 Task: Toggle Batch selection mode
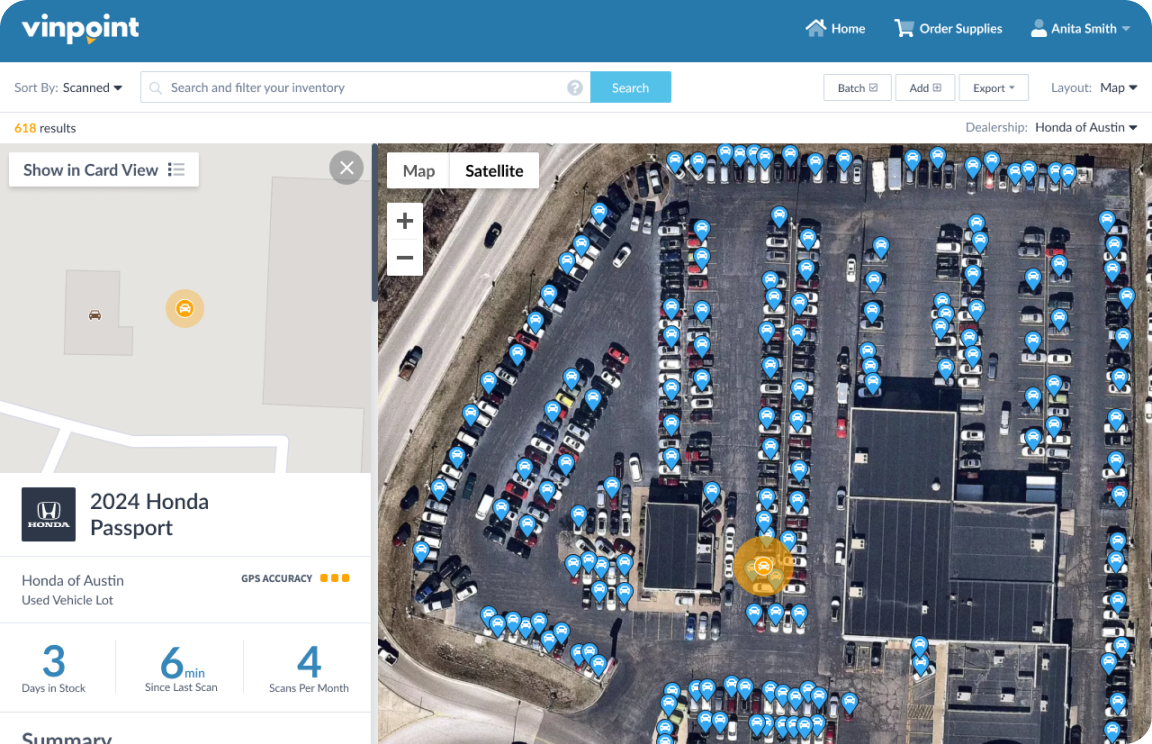[857, 88]
